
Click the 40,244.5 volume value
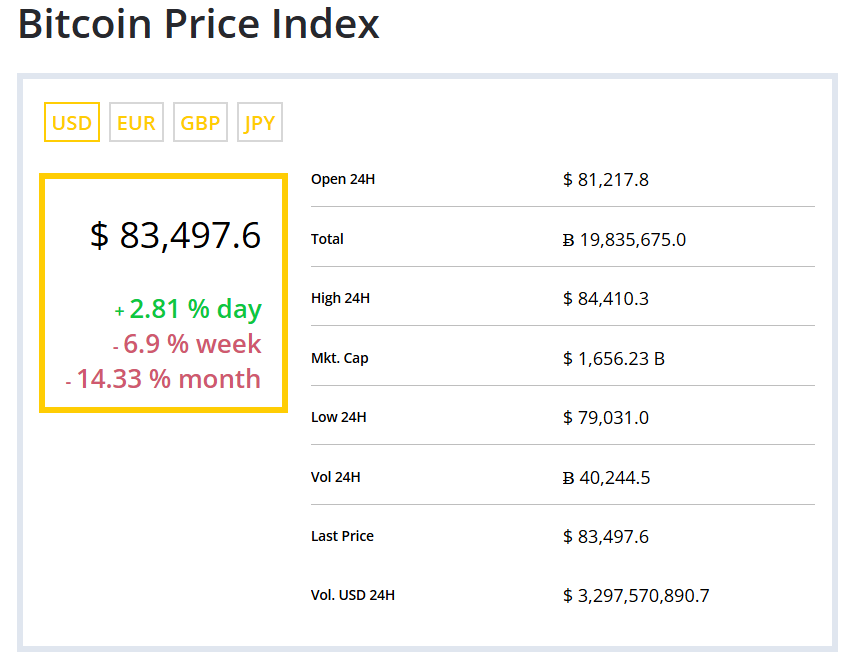(x=606, y=478)
